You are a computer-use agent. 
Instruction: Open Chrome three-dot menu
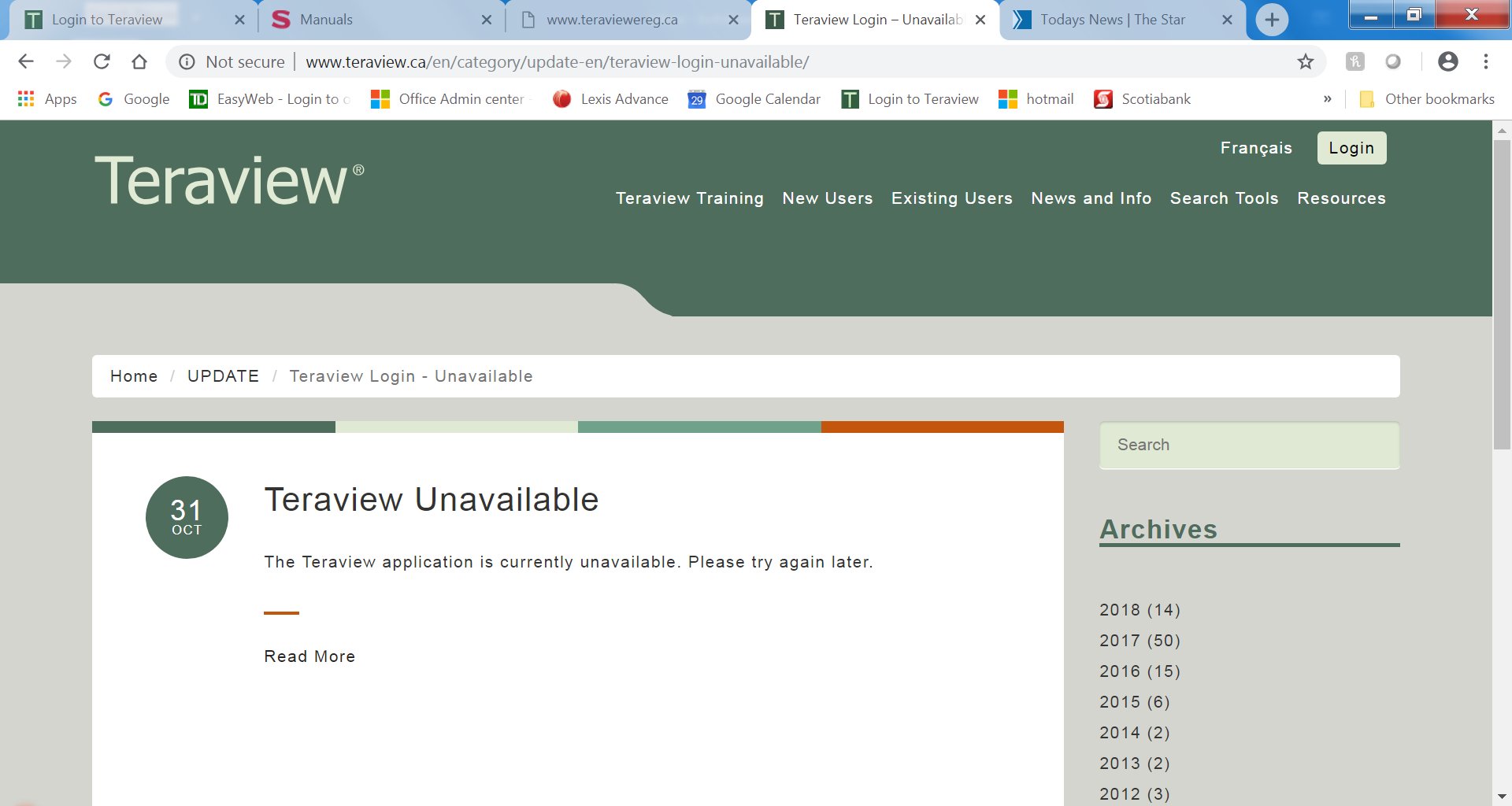coord(1486,61)
